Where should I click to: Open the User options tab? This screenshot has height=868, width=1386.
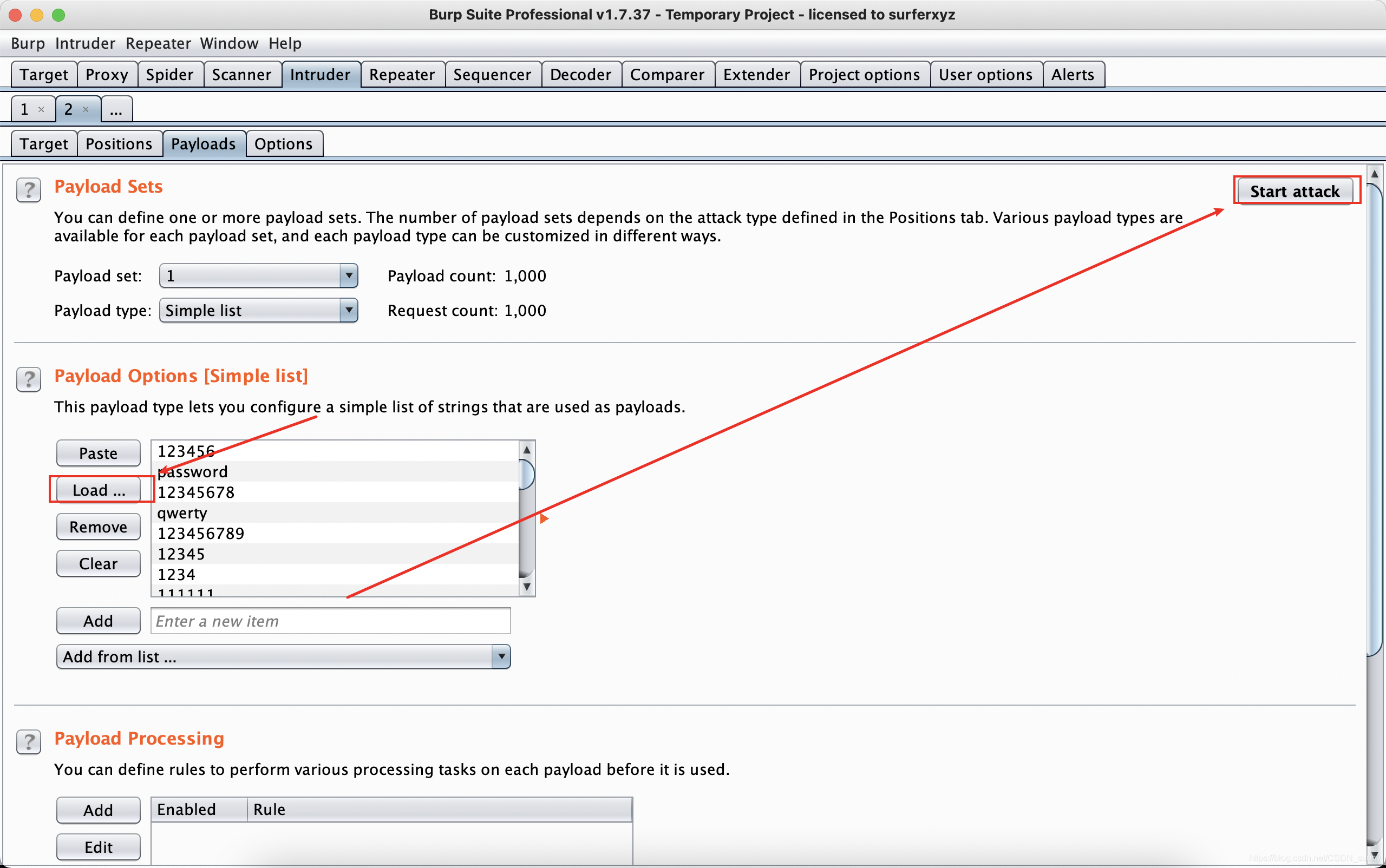[986, 75]
